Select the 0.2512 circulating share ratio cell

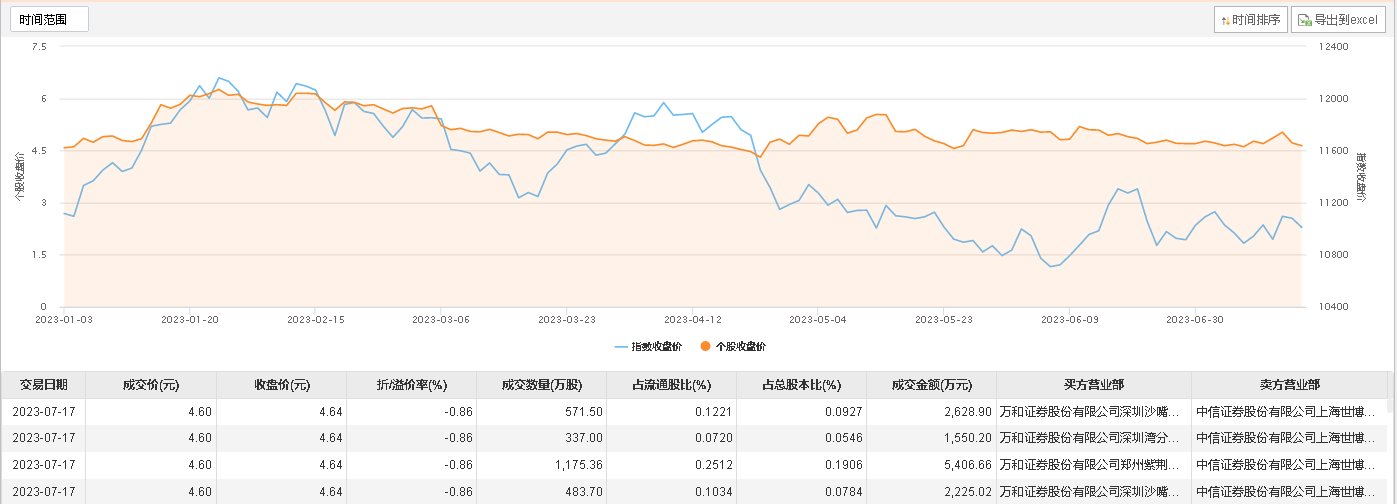click(671, 465)
